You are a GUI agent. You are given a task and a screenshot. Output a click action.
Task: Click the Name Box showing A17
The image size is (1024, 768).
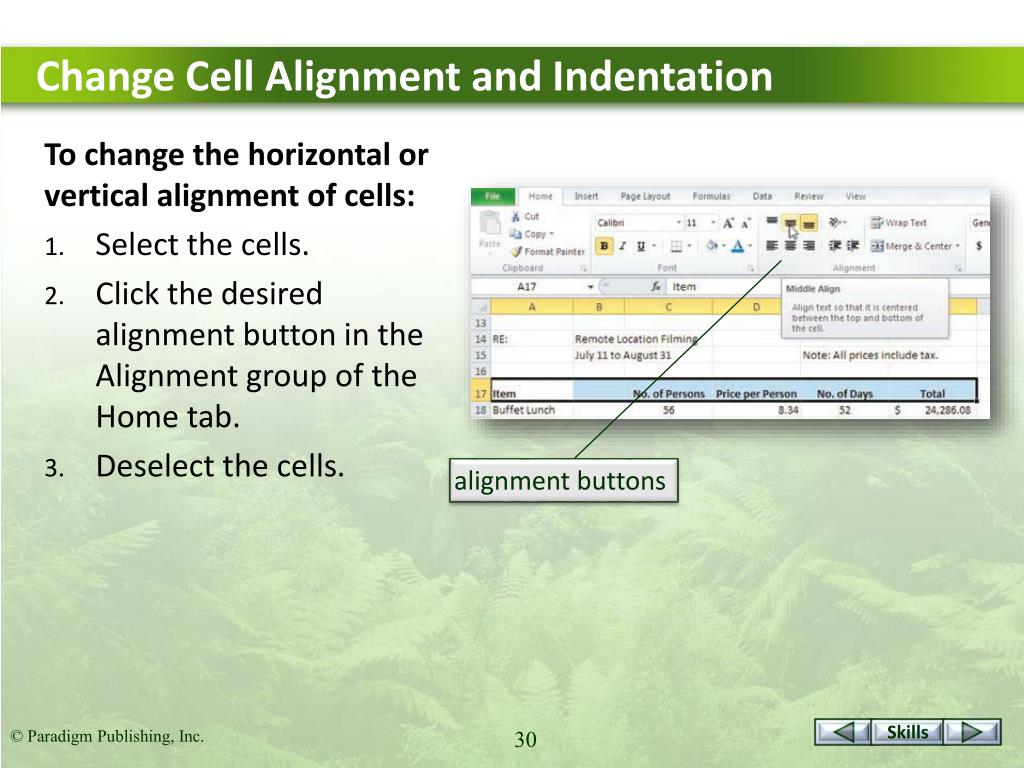tap(528, 287)
